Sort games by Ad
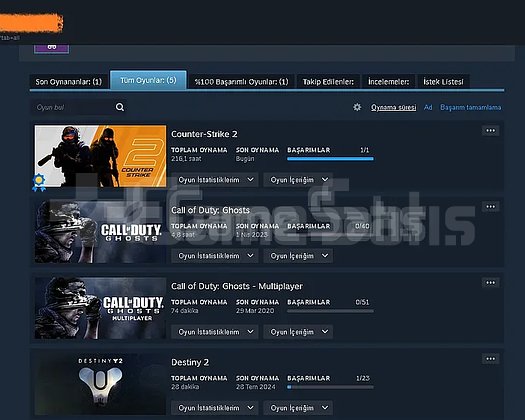Image resolution: width=525 pixels, height=420 pixels. coord(428,108)
